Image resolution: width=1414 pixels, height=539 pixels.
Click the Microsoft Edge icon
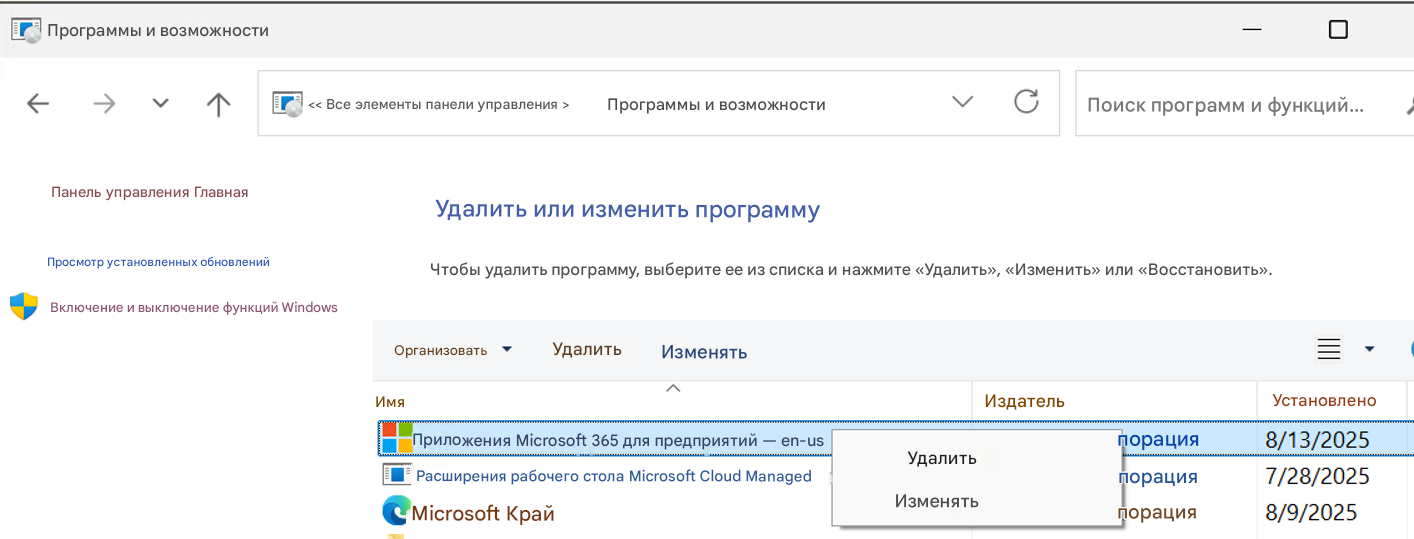pos(396,512)
